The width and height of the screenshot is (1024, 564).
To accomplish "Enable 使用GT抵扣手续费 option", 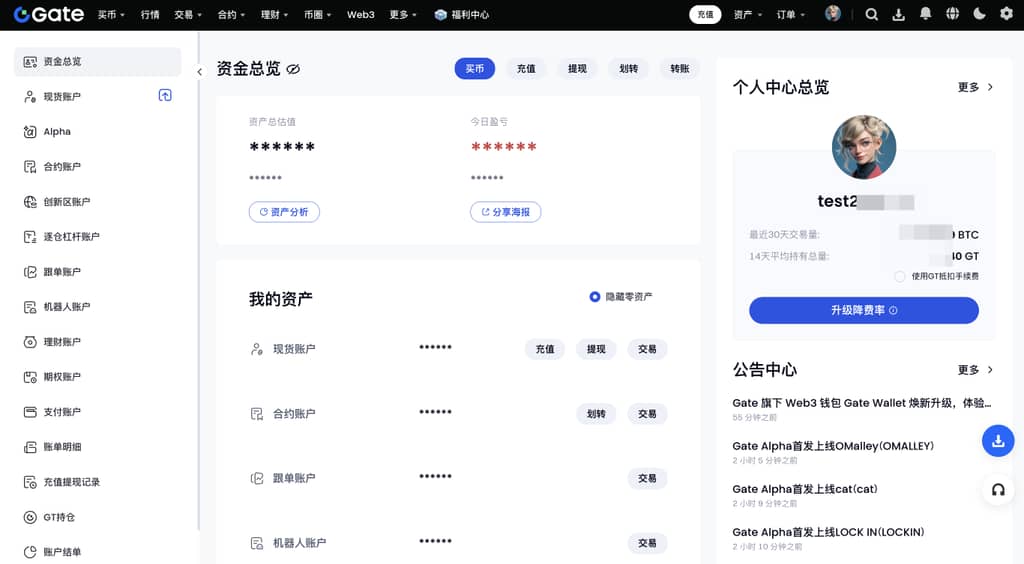I will (x=900, y=276).
